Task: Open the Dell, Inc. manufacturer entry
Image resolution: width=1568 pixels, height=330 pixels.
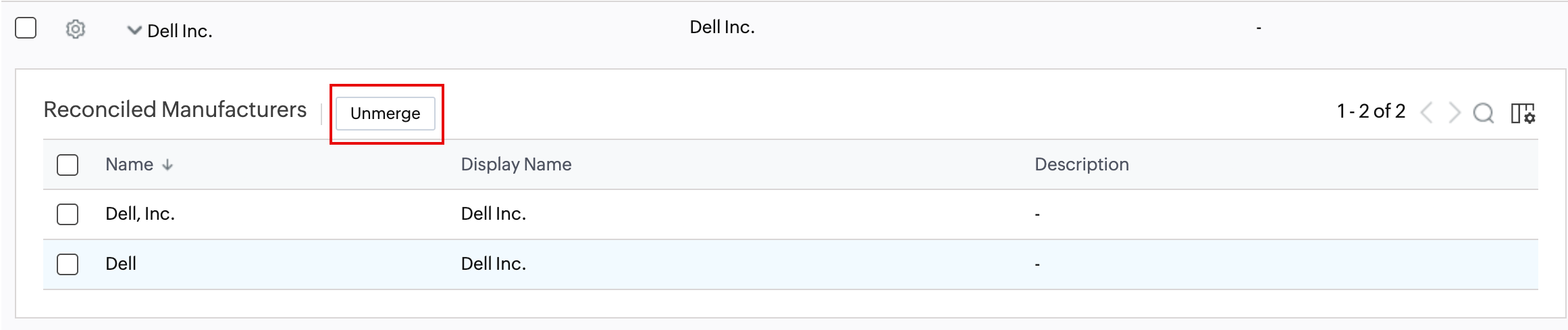Action: (x=140, y=214)
